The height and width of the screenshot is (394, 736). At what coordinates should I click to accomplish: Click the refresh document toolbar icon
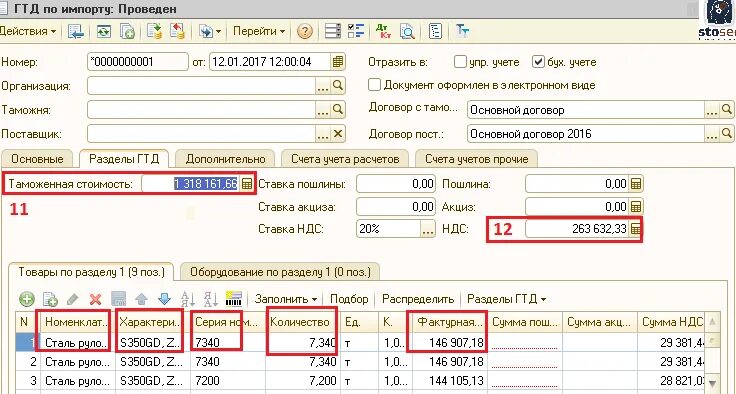[104, 31]
